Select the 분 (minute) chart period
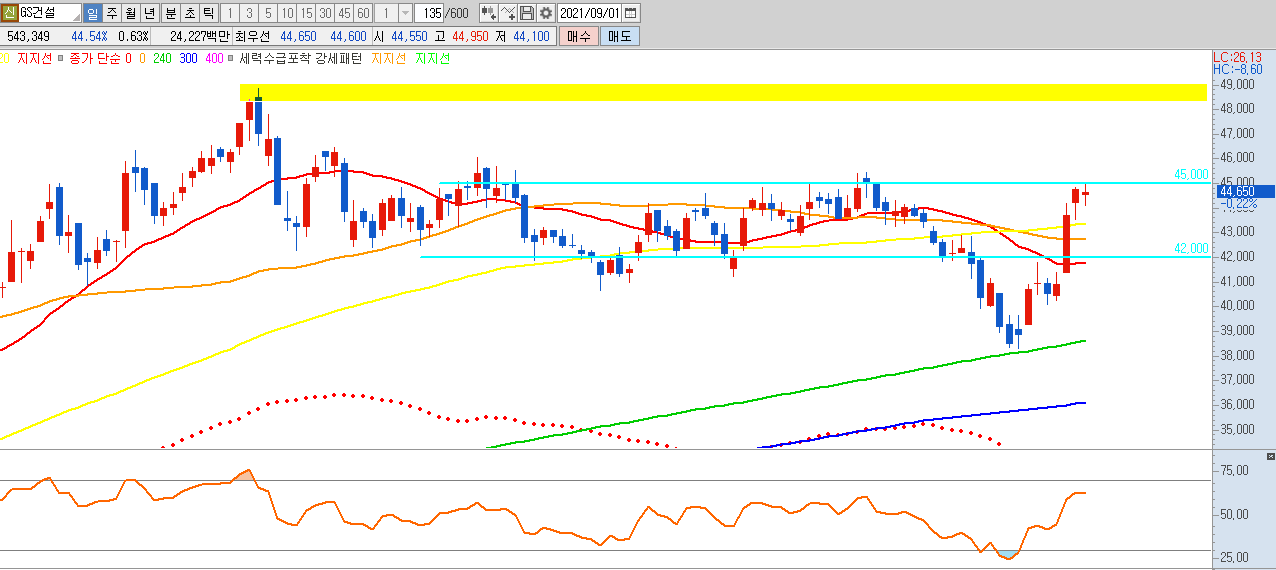This screenshot has width=1276, height=570. click(x=169, y=13)
